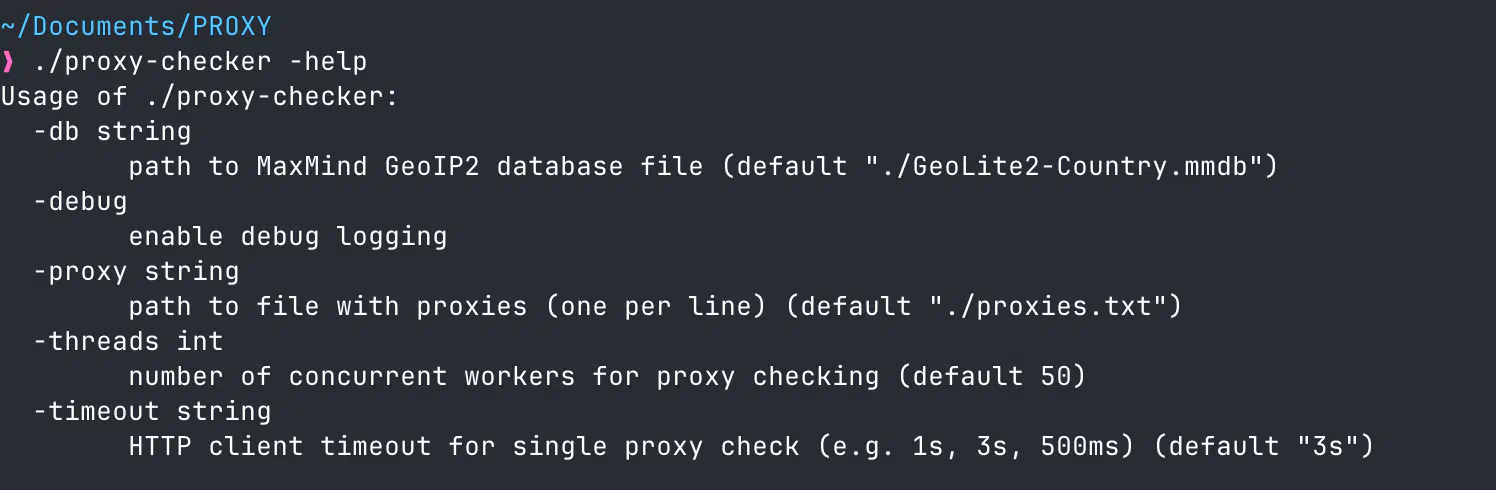Click the -debug flag
This screenshot has height=490, width=1496.
80,201
